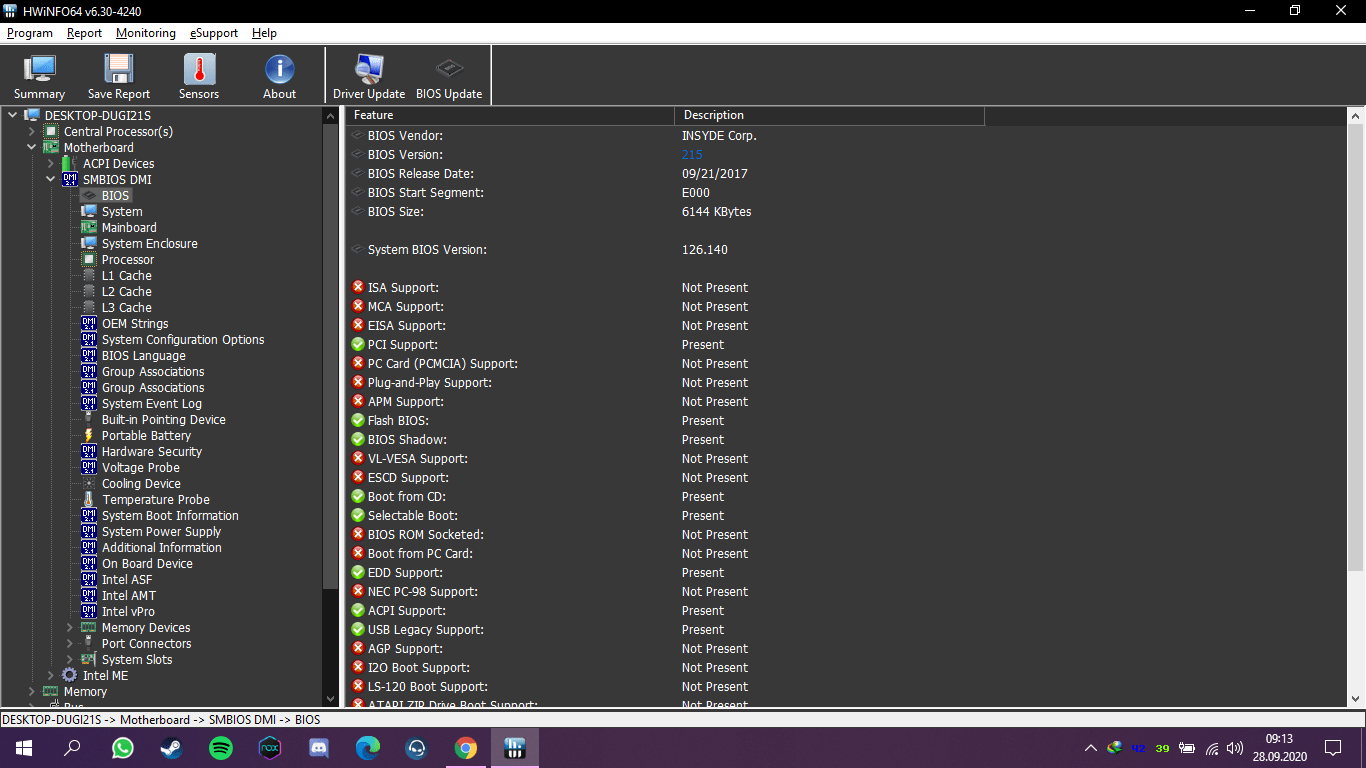
Task: Open Spotify from the taskbar
Action: 221,747
